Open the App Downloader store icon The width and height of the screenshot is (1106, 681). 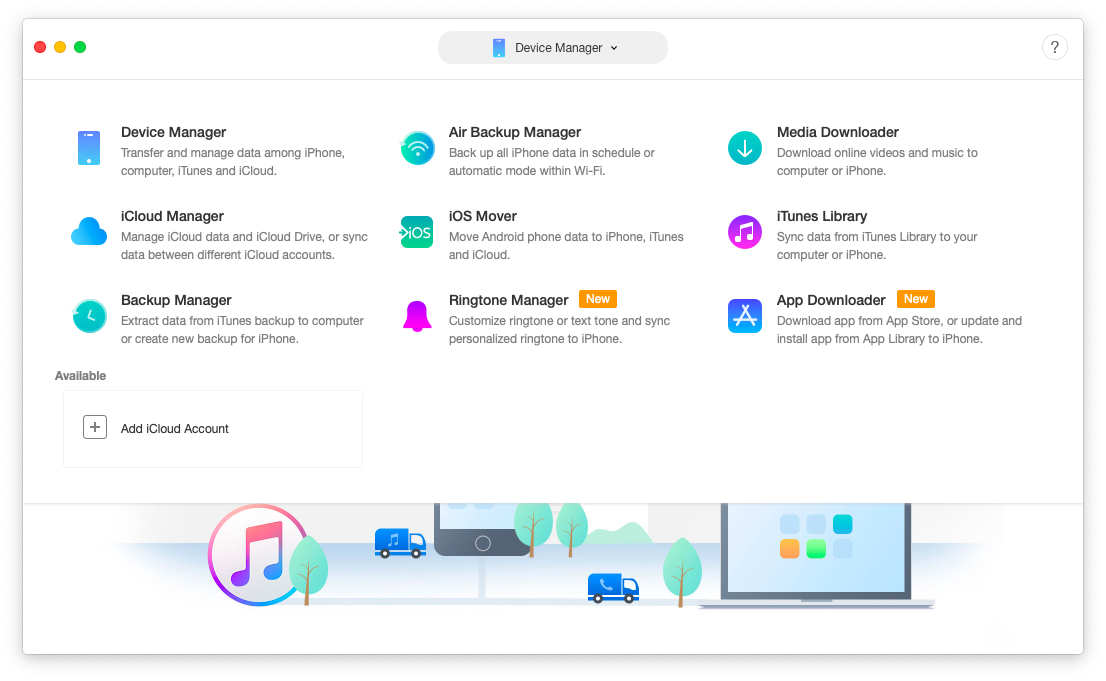745,316
